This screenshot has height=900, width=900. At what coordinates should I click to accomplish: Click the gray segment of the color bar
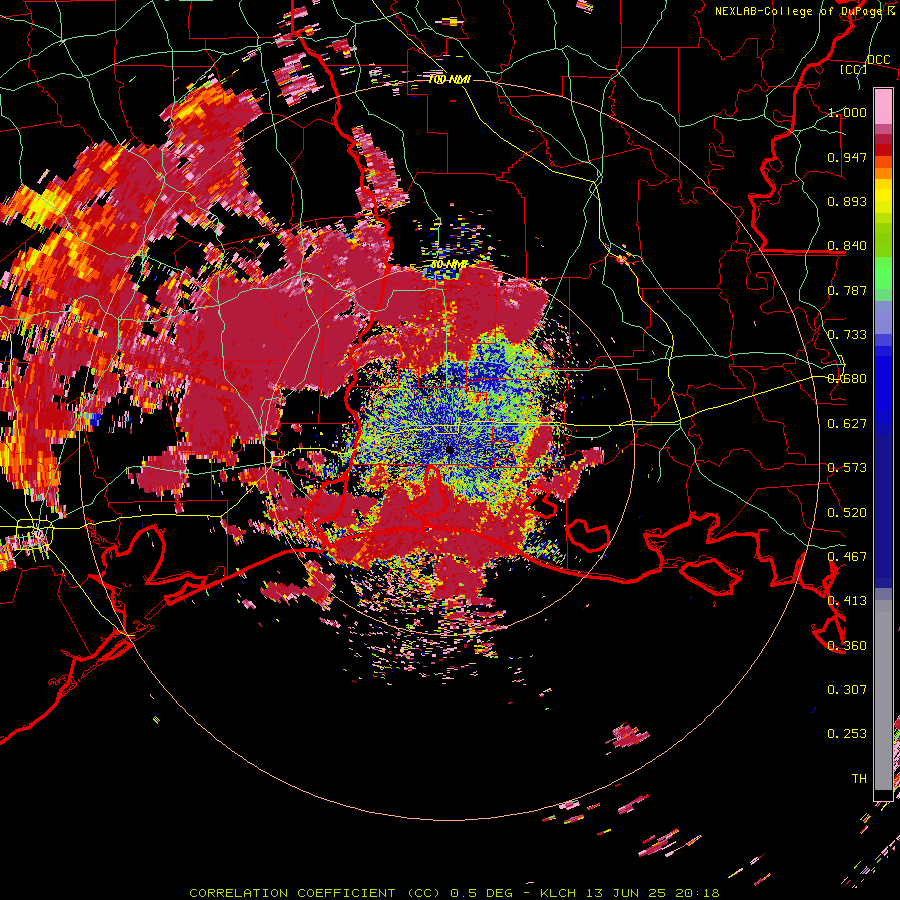883,695
